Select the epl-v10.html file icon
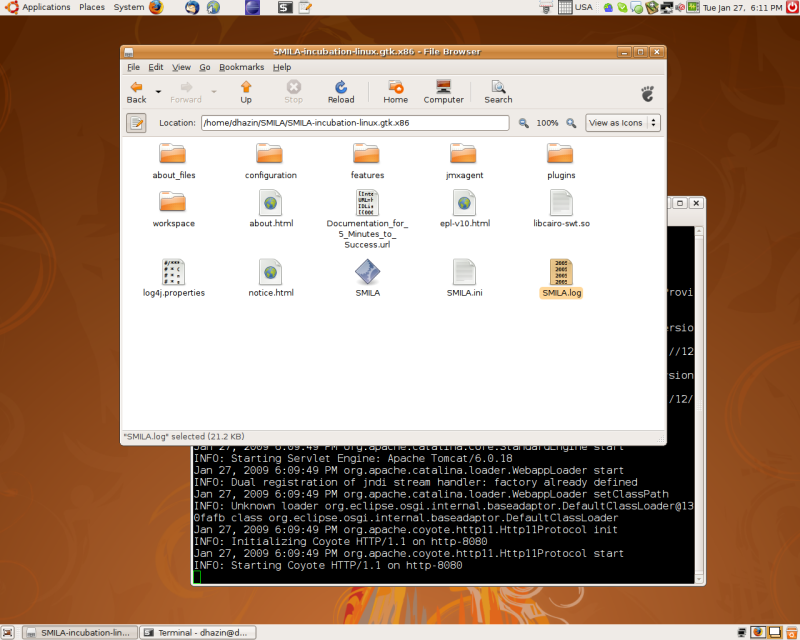This screenshot has width=800, height=640. pyautogui.click(x=464, y=203)
